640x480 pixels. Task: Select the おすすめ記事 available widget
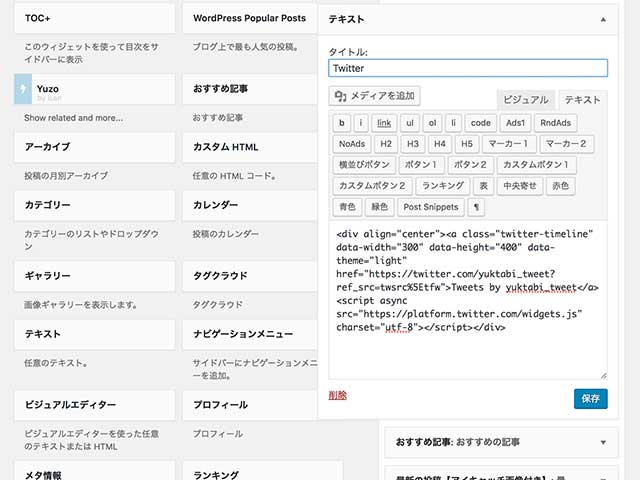[250, 89]
